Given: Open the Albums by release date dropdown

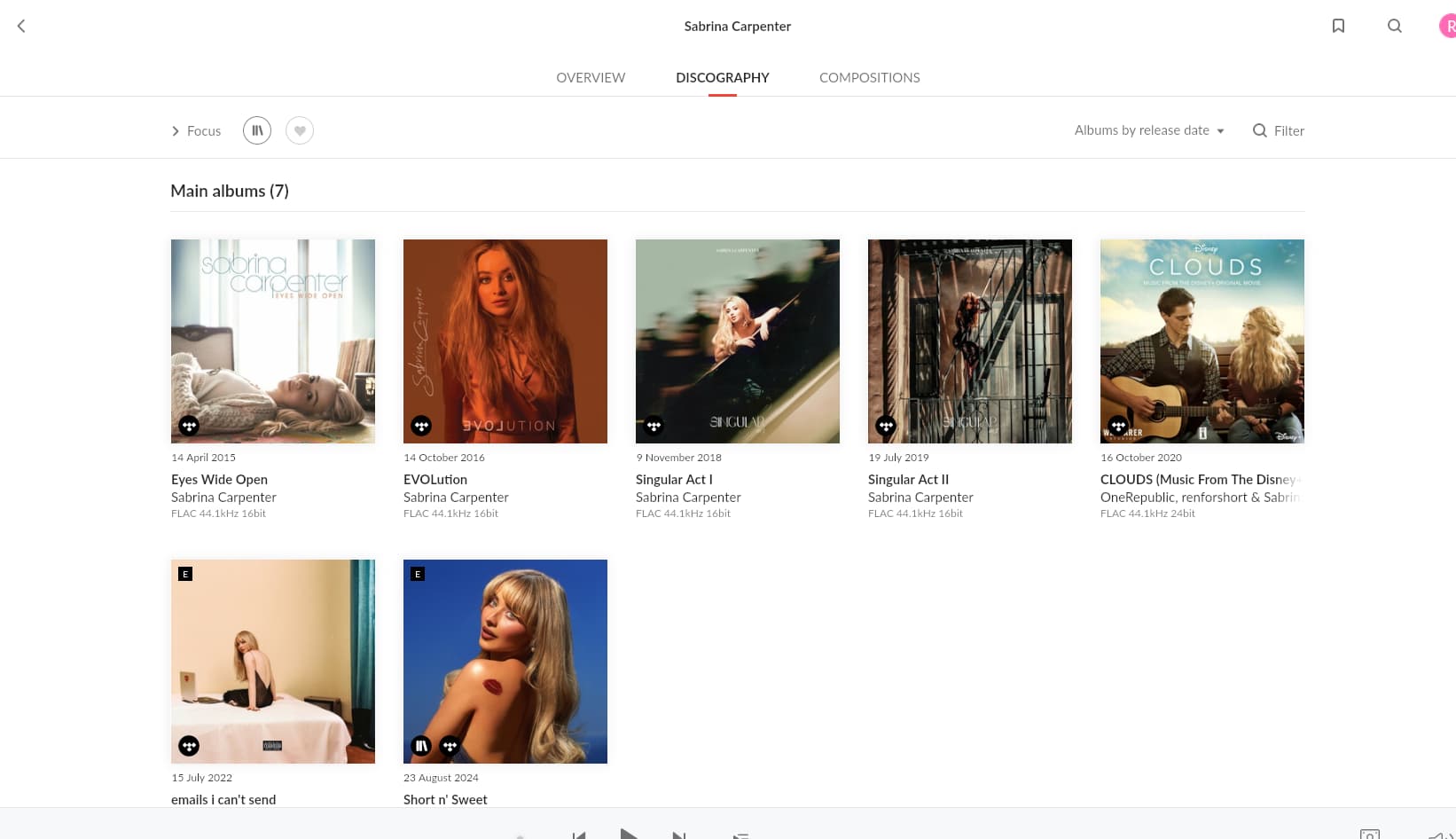Looking at the screenshot, I should coord(1148,130).
